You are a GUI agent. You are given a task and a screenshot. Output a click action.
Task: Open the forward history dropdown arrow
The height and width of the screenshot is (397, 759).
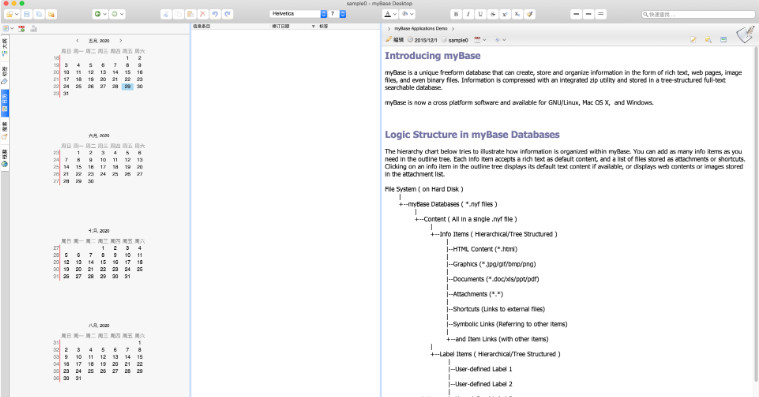[121, 14]
